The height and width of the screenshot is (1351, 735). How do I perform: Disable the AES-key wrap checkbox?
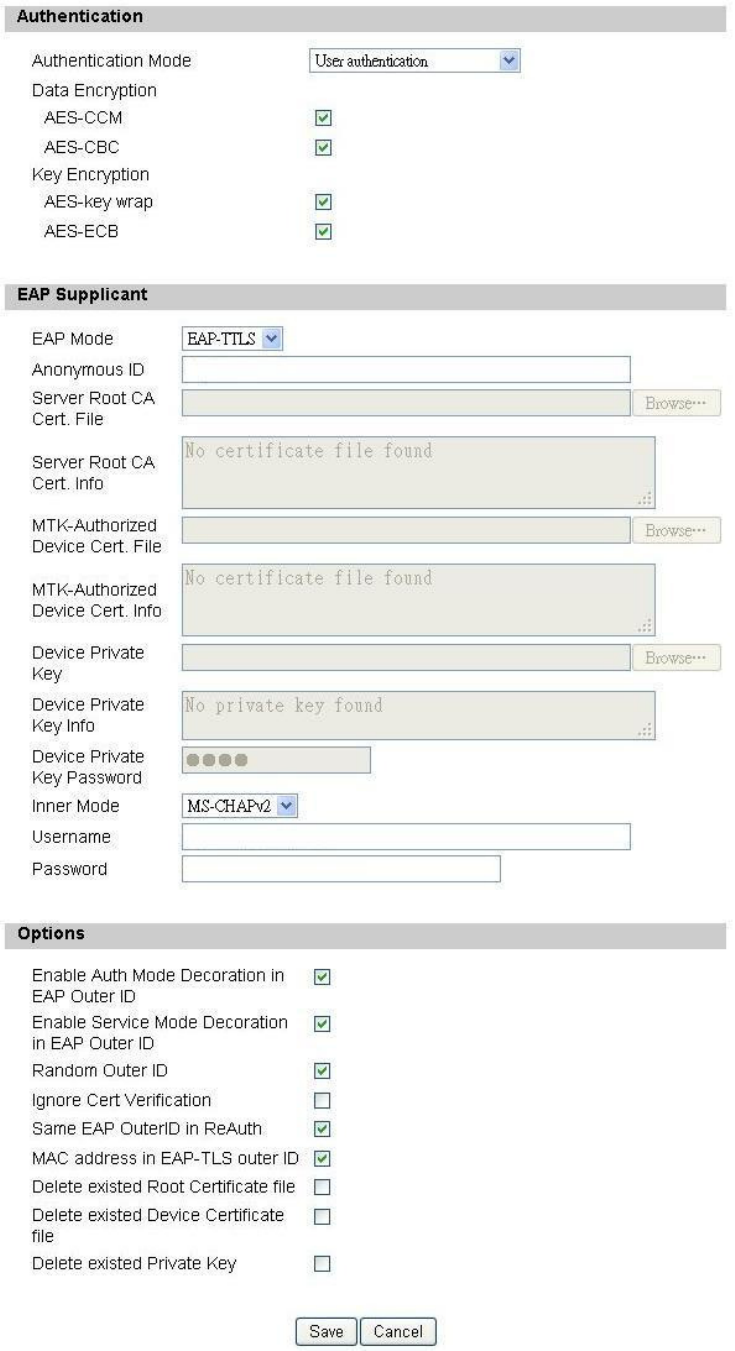point(323,202)
